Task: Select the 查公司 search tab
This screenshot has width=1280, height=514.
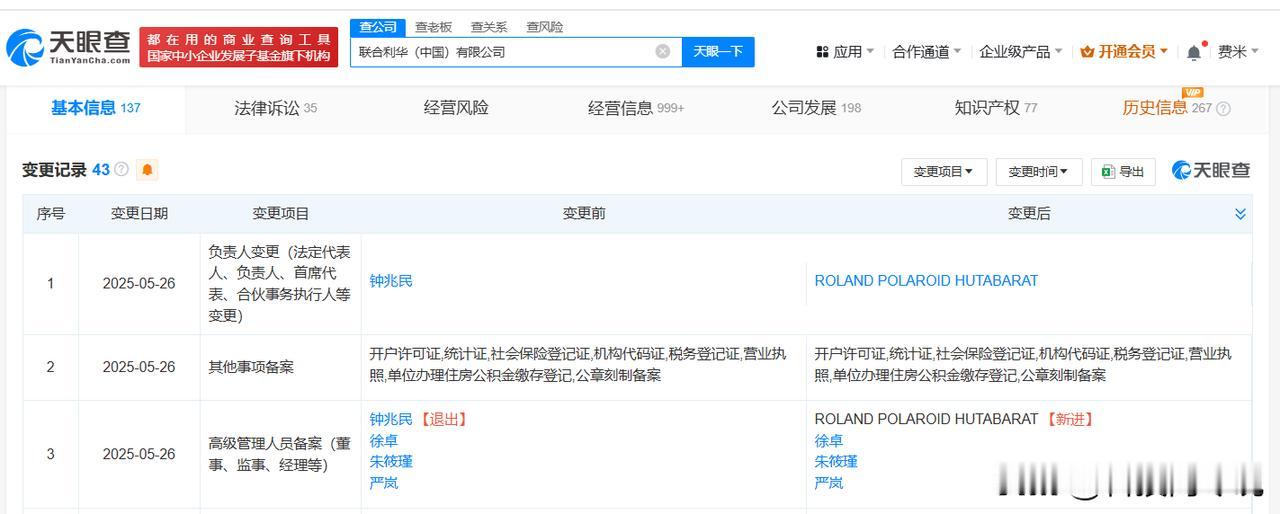Action: [378, 27]
